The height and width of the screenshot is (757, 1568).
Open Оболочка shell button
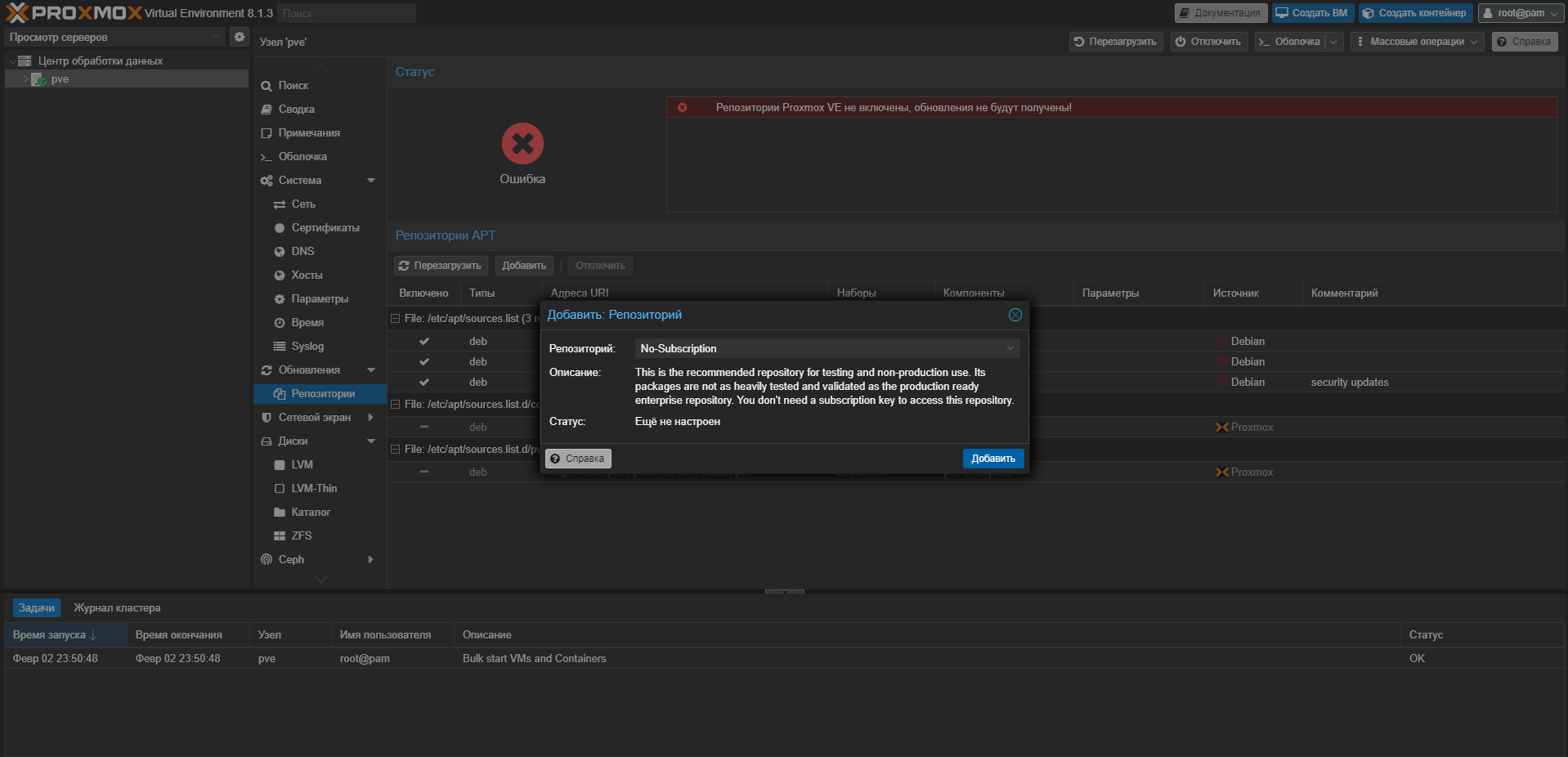point(1290,42)
